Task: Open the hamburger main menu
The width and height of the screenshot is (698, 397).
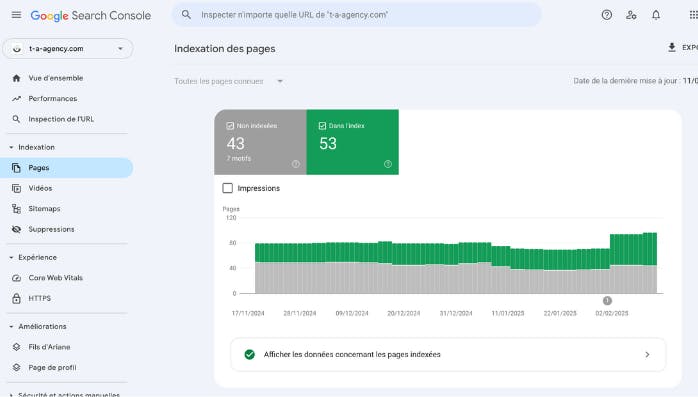Action: click(x=16, y=15)
